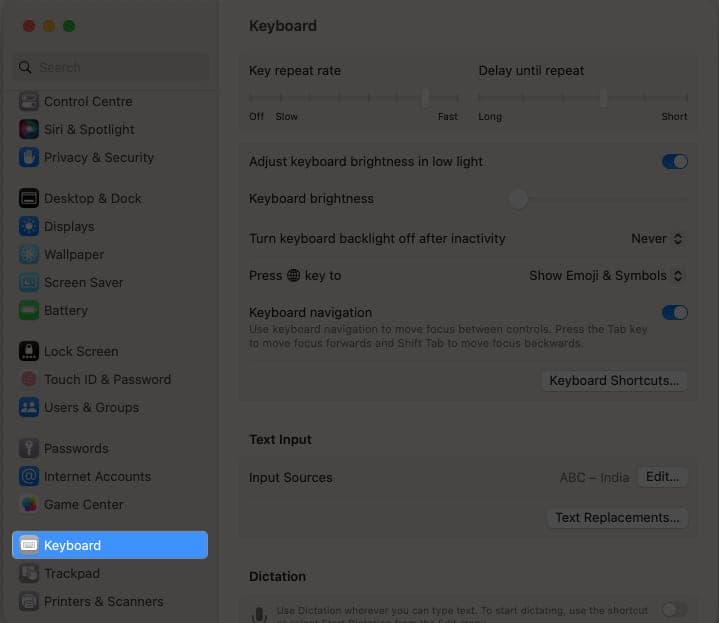This screenshot has width=719, height=623.
Task: Click the Printers & Scanners icon
Action: click(x=29, y=601)
